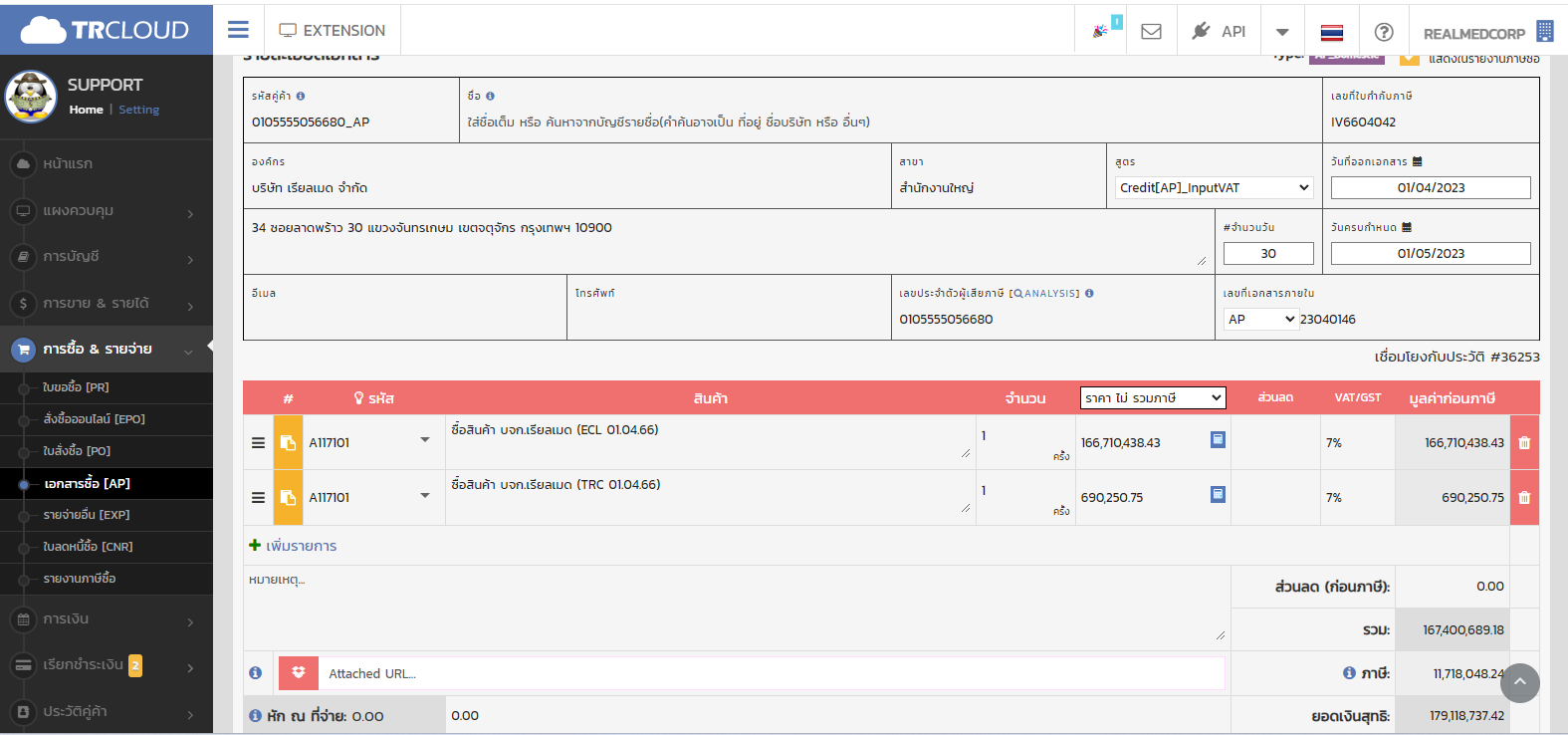Viewport: 1568px width, 735px height.
Task: Click calendar icon beside วันที่ออกเอกสาร
Action: pyautogui.click(x=1418, y=161)
